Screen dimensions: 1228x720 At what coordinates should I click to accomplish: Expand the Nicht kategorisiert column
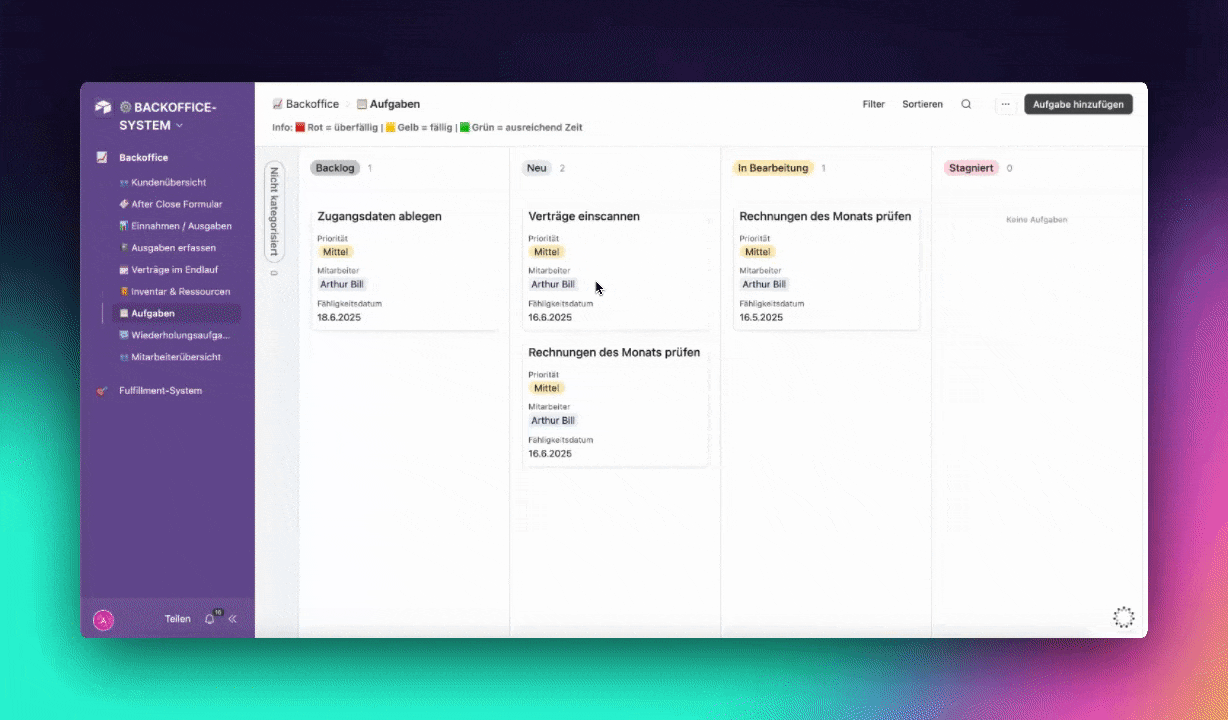pos(274,211)
